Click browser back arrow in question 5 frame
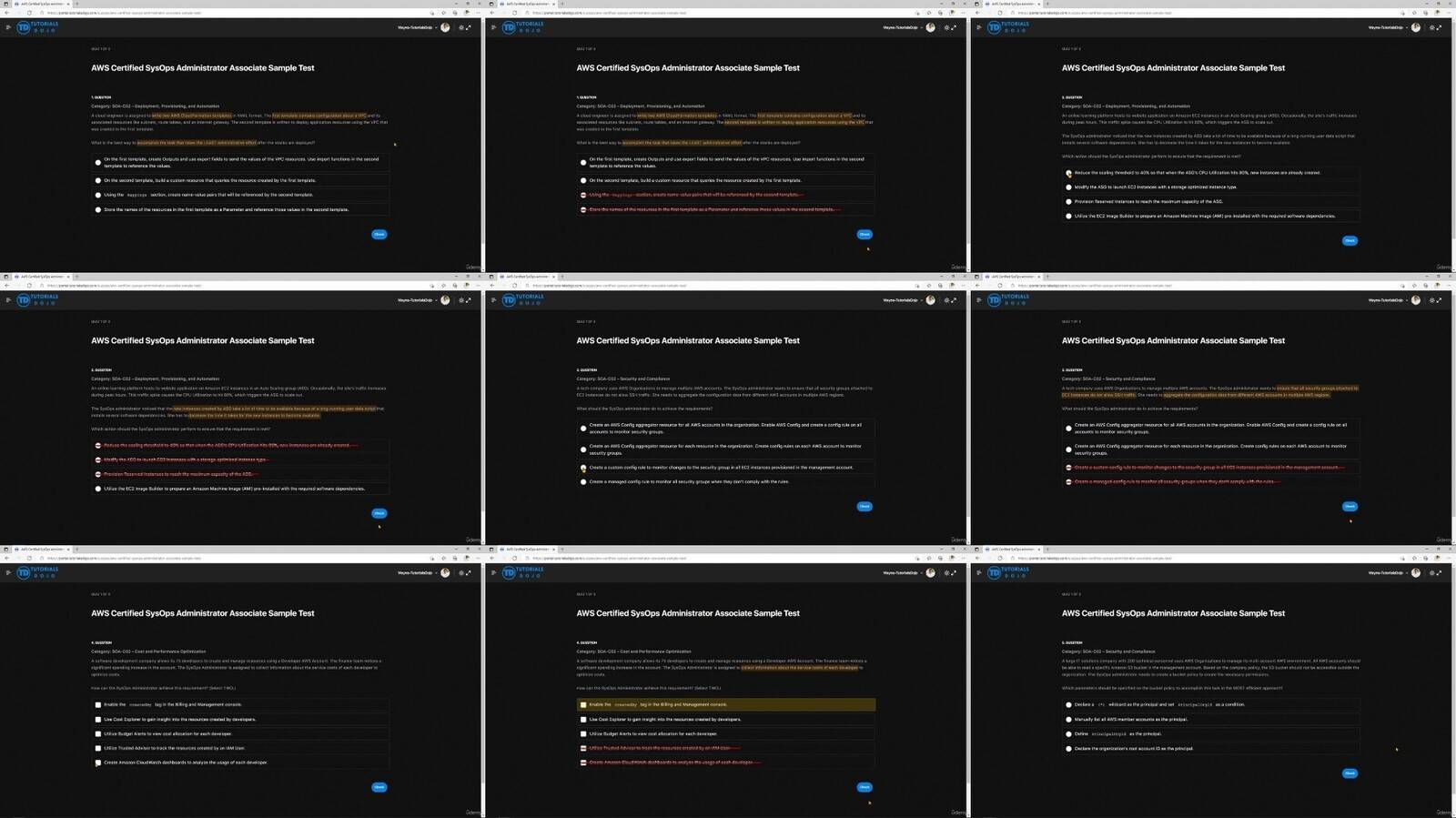 tap(978, 559)
